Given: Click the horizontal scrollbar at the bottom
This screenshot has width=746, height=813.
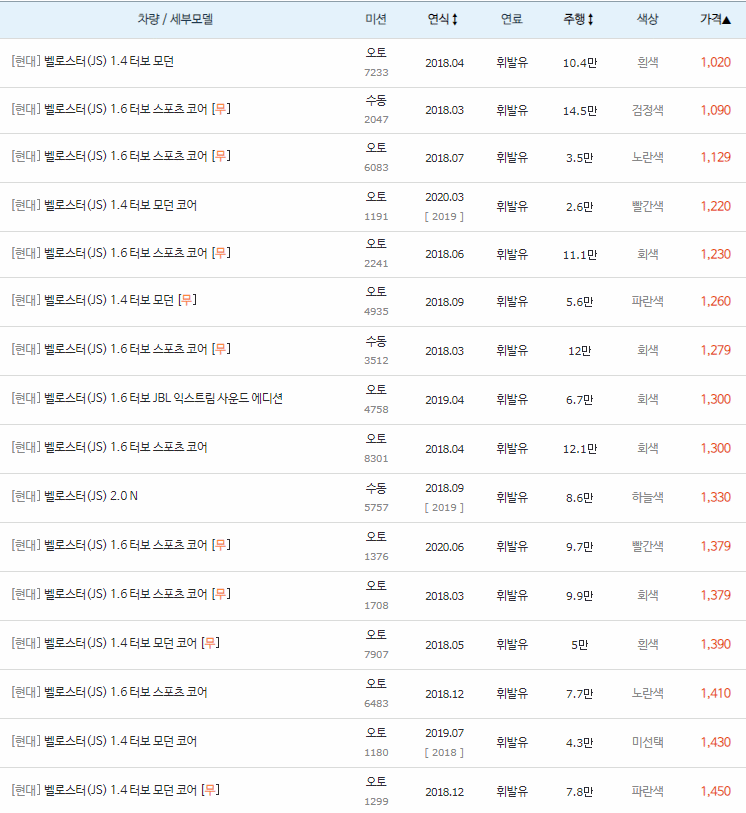Looking at the screenshot, I should pos(373,809).
